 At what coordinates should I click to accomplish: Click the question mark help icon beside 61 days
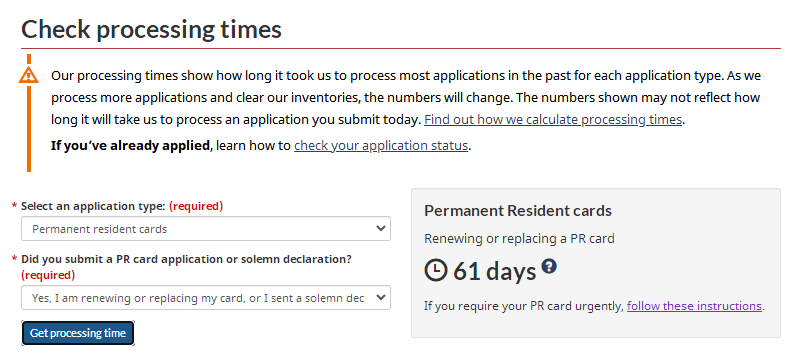549,266
